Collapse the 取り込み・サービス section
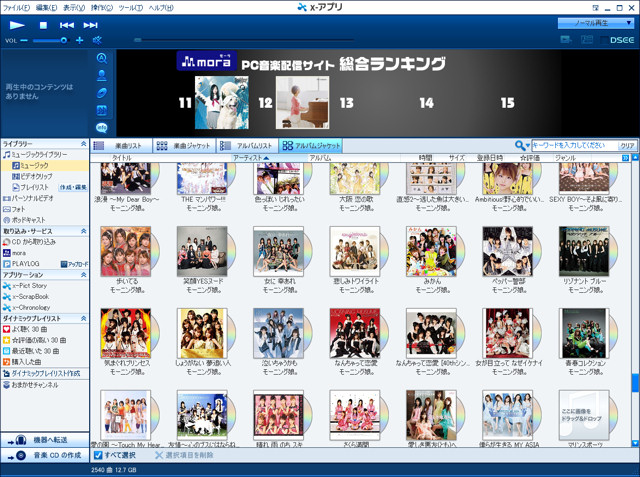The width and height of the screenshot is (640, 477). [83, 231]
